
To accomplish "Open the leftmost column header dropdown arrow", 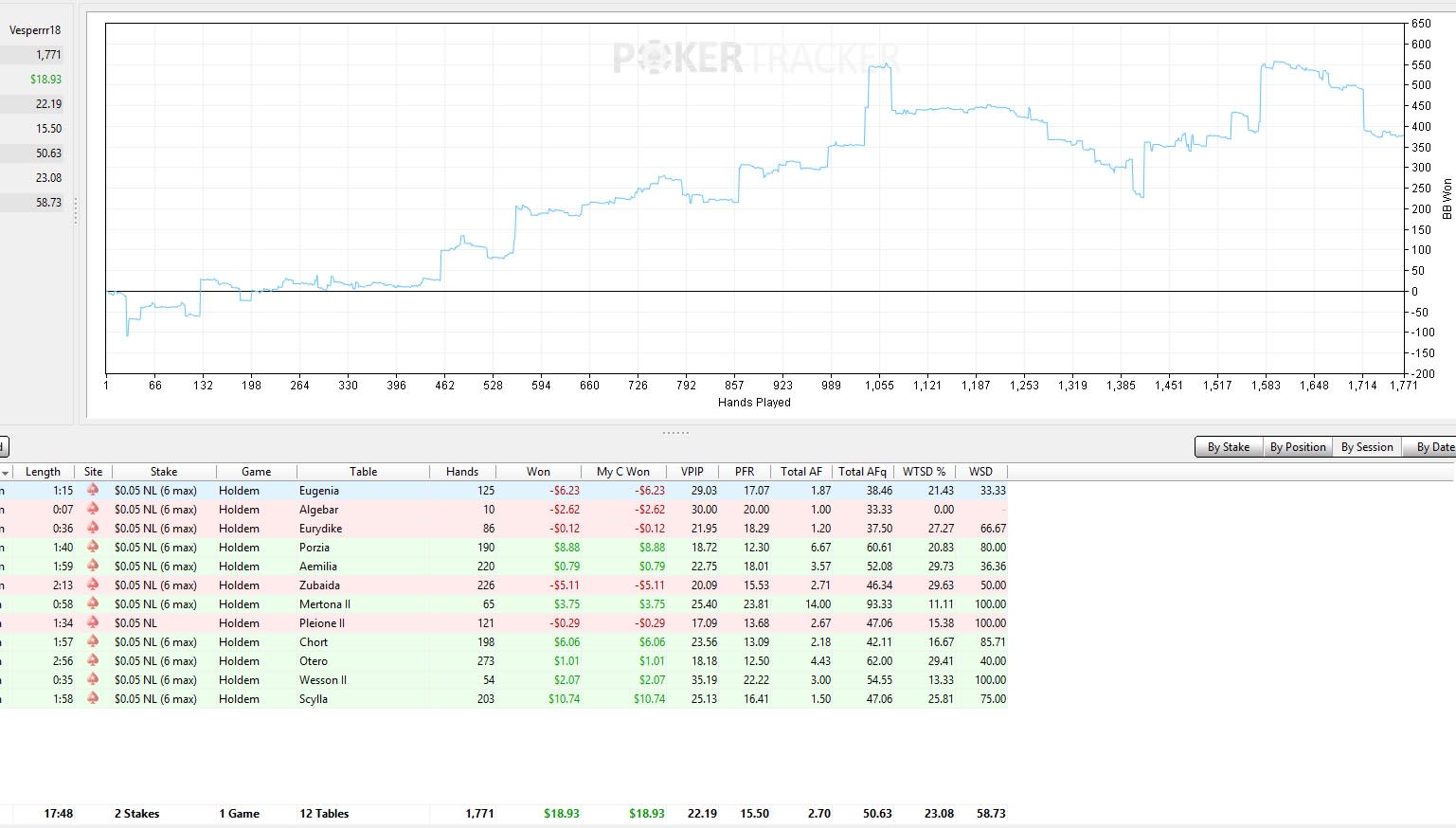I will [5, 472].
